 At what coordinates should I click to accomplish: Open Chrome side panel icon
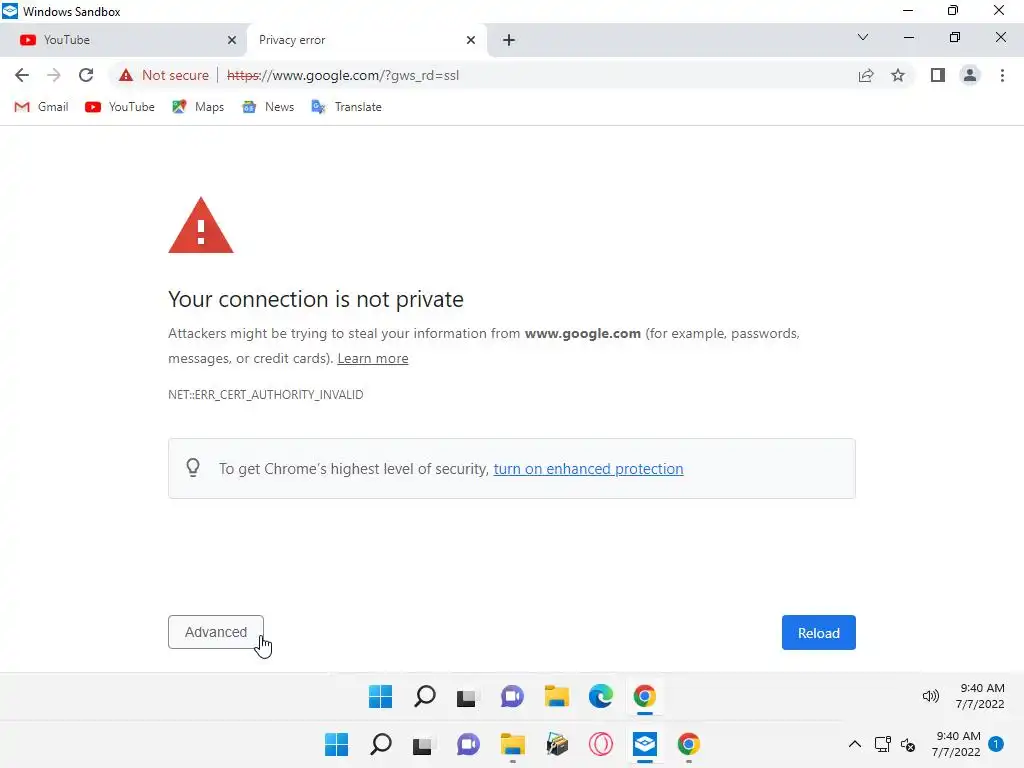[937, 75]
